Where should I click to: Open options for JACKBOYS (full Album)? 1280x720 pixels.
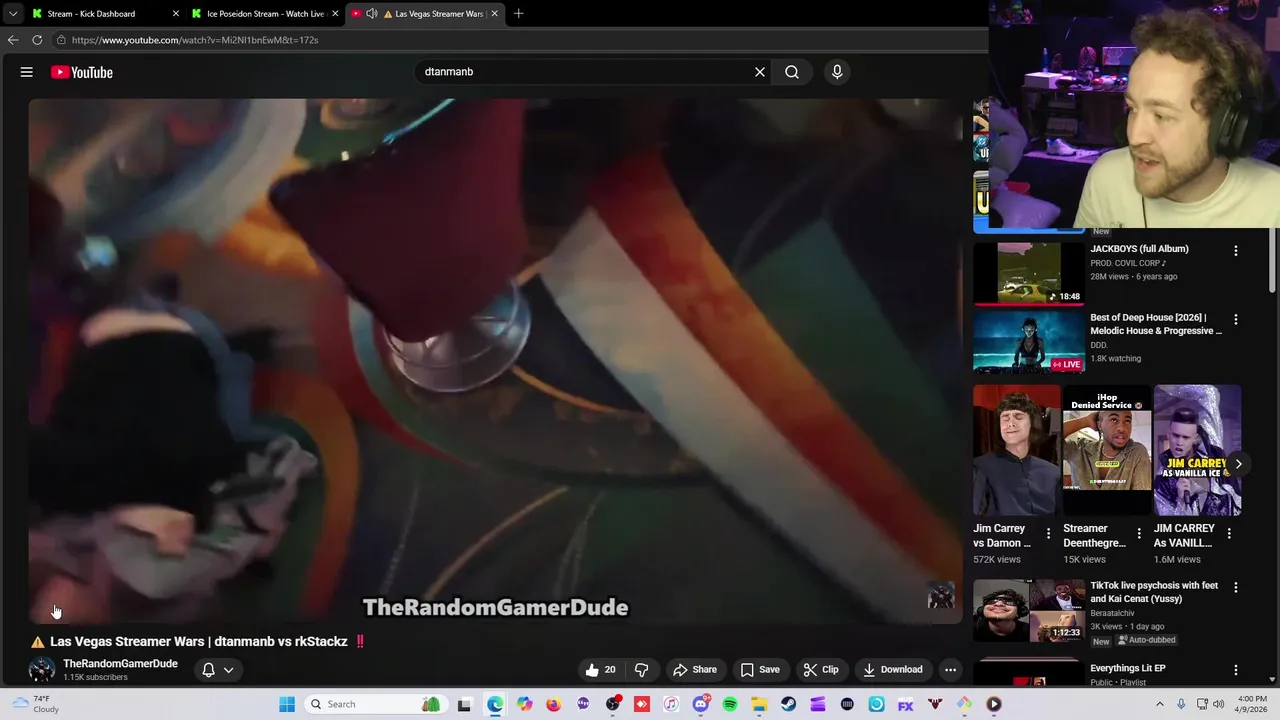(1236, 251)
